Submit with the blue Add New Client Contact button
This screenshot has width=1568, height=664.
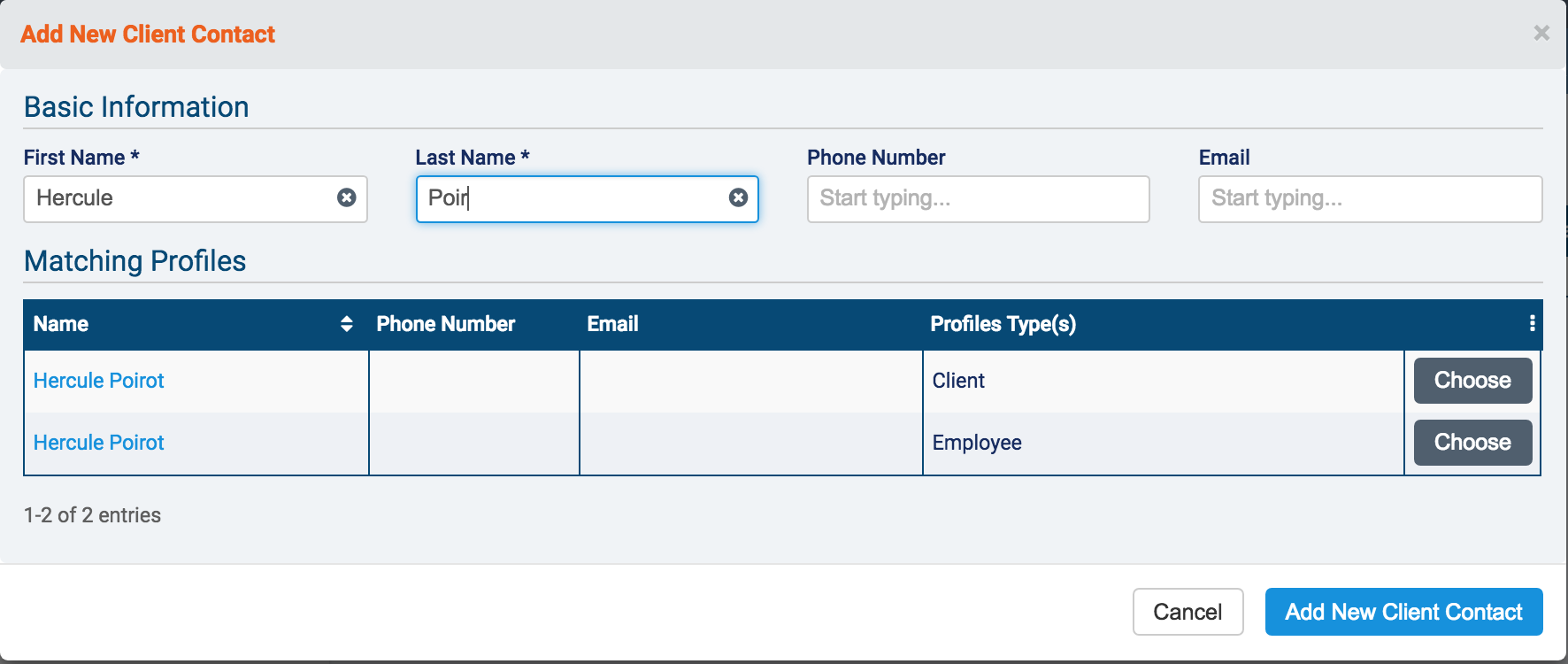click(1403, 612)
